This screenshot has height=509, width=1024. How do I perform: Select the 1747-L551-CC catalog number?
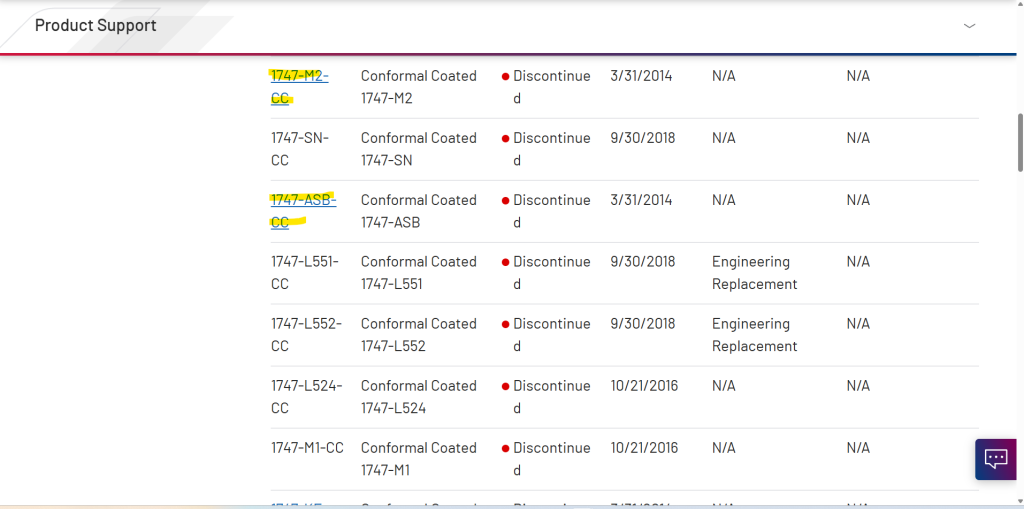point(304,272)
